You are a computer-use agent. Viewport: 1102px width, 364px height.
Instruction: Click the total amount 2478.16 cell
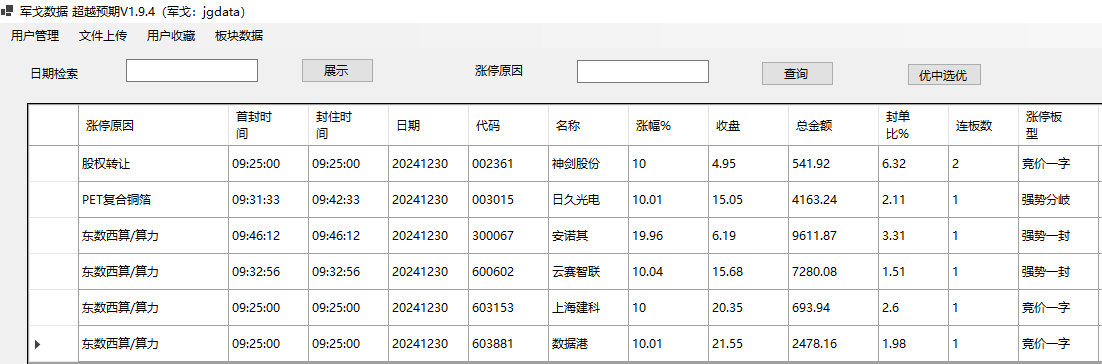click(834, 344)
